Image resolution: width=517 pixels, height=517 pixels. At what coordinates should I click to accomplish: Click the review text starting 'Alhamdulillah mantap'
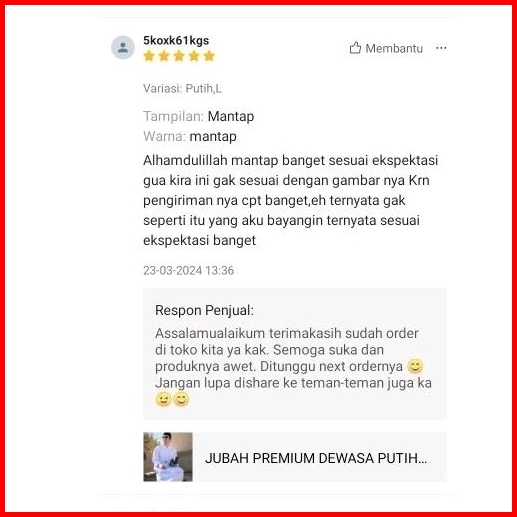click(x=290, y=200)
